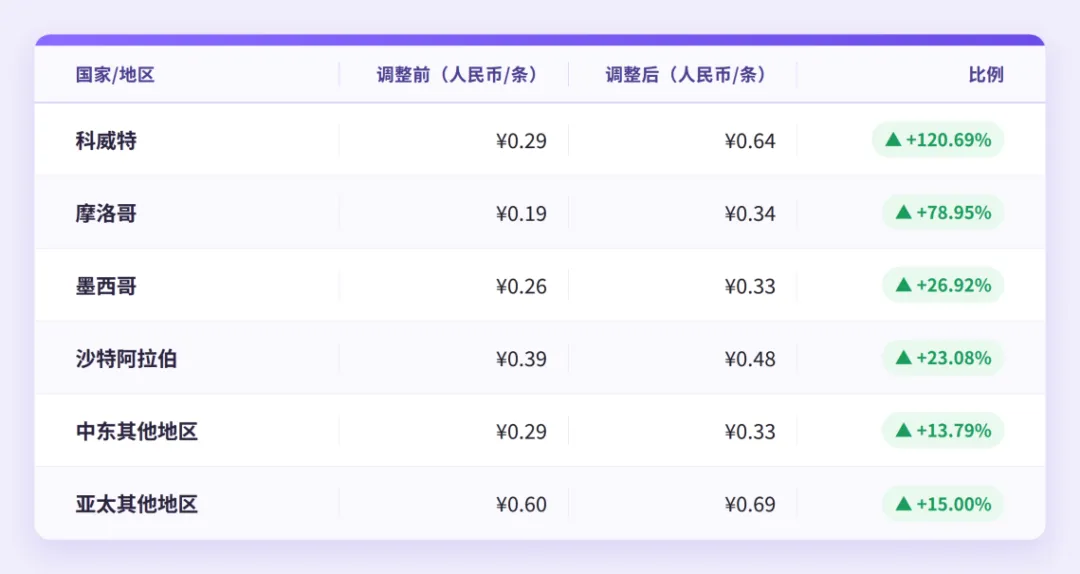Select the 亚太其他地区 row name
1080x574 pixels.
coord(136,504)
